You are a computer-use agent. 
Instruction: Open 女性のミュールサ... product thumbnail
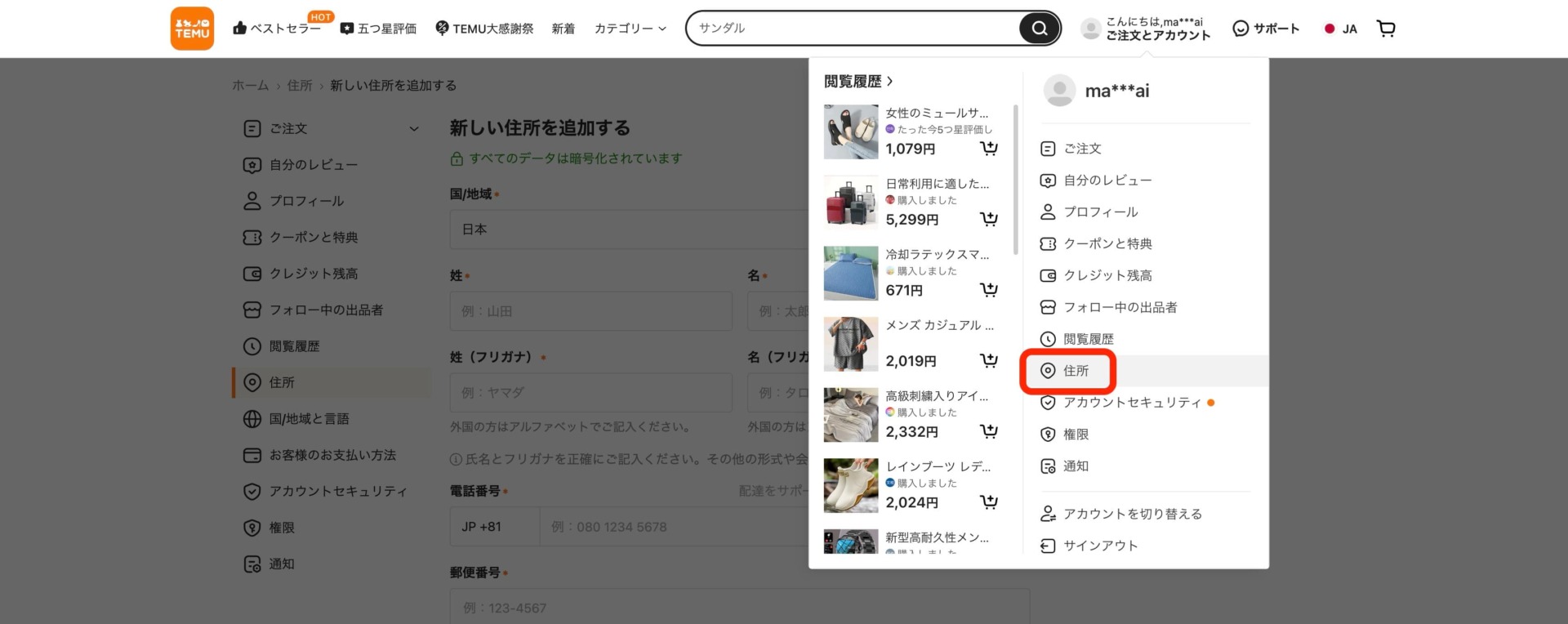tap(851, 131)
